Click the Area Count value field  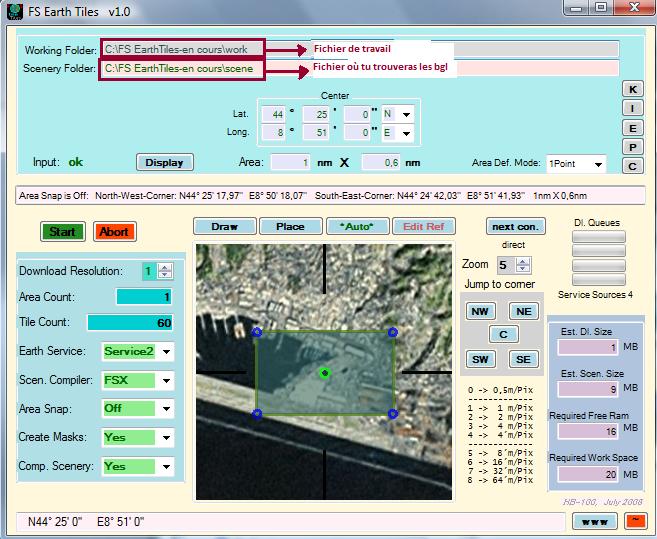tap(144, 297)
